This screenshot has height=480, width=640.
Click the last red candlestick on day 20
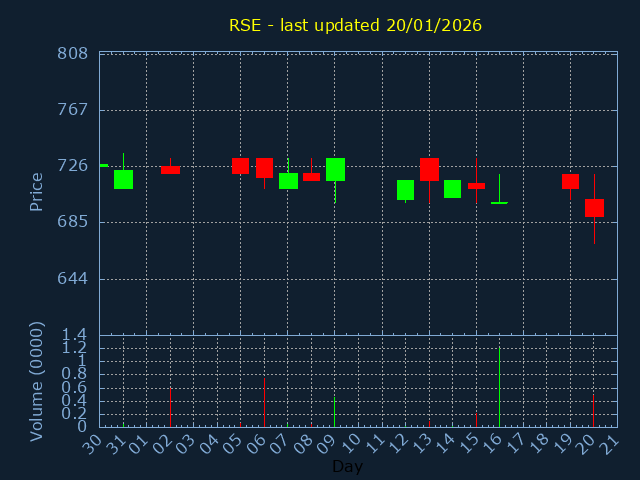(594, 208)
